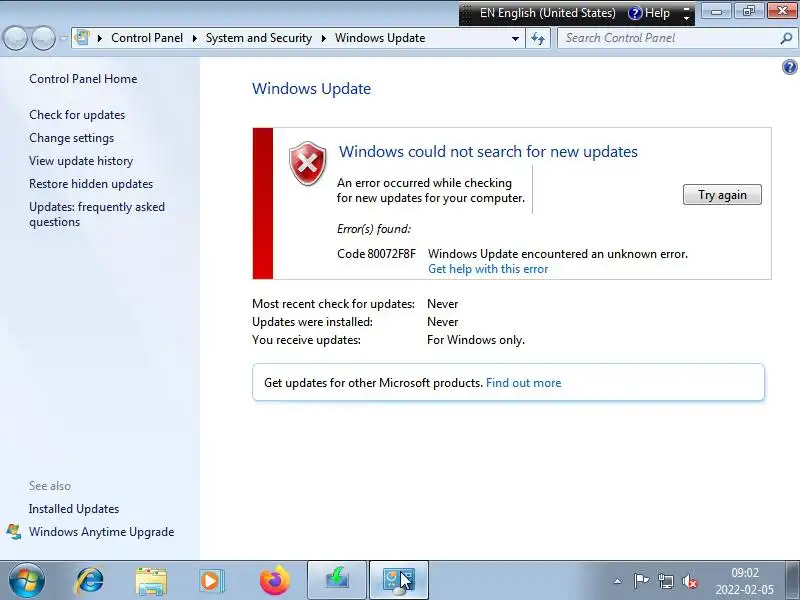Click the network tray icon

665,581
